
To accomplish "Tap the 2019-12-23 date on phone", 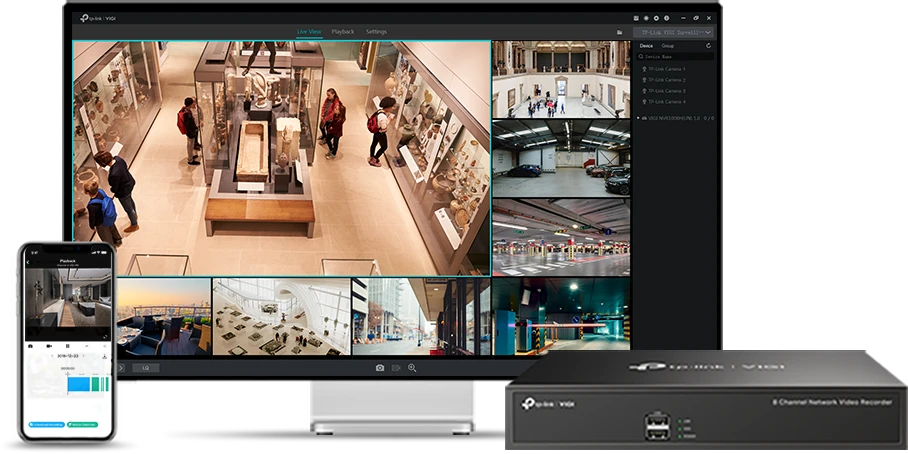I will point(68,356).
